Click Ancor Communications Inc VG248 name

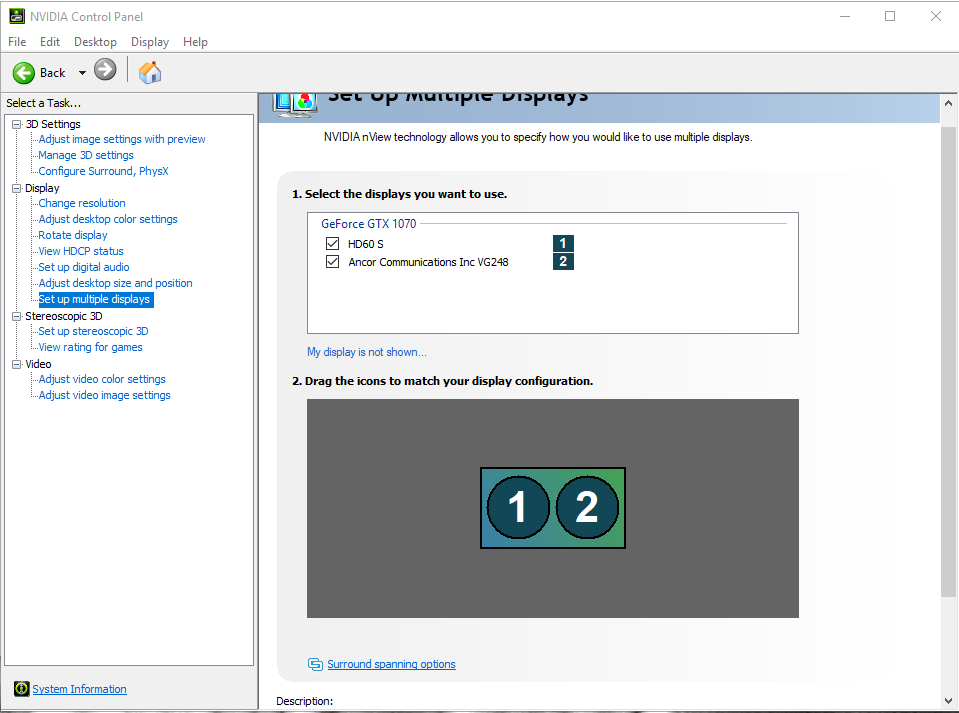(x=428, y=262)
